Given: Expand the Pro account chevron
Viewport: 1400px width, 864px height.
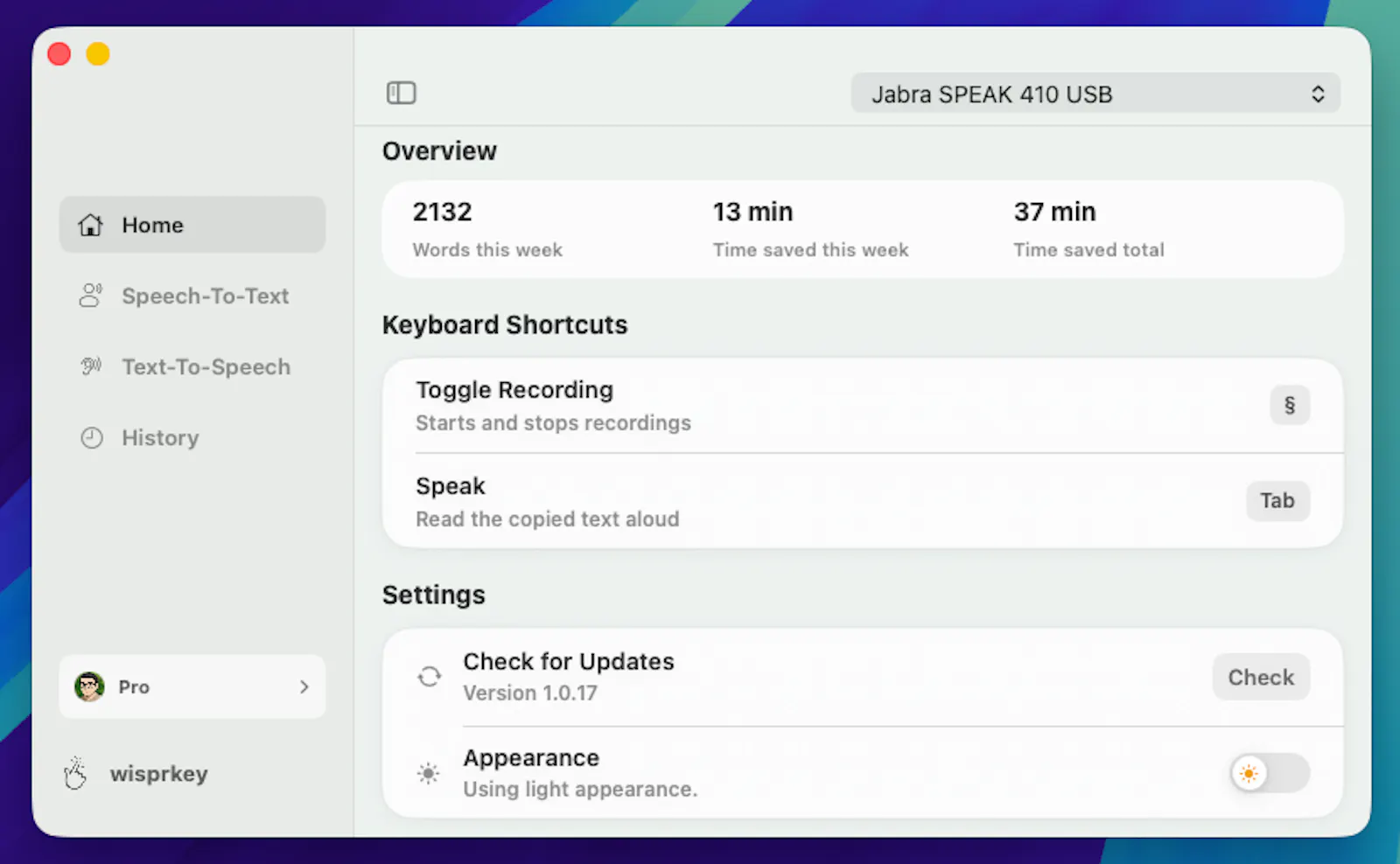Looking at the screenshot, I should (304, 686).
